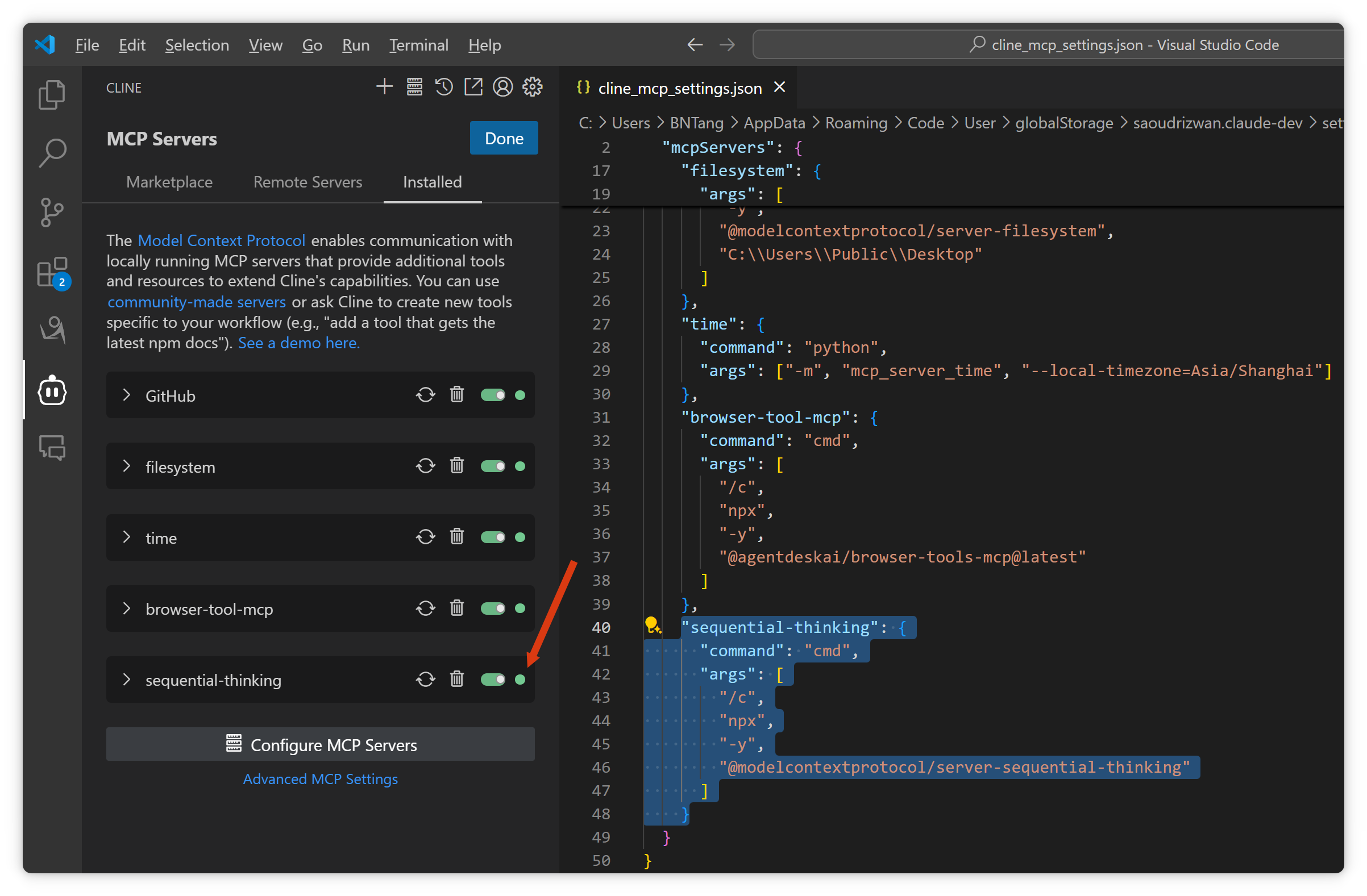The height and width of the screenshot is (896, 1367).
Task: Toggle off the time MCP server
Action: pyautogui.click(x=493, y=537)
